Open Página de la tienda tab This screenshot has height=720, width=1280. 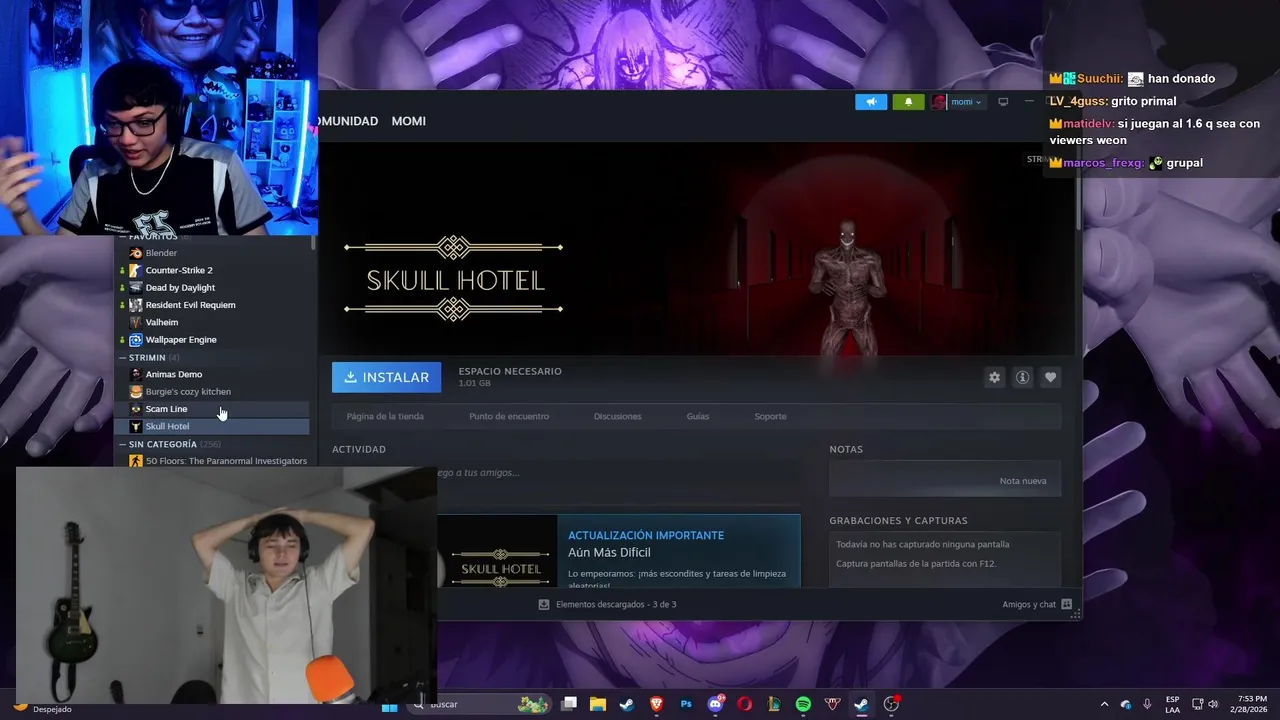coord(385,416)
